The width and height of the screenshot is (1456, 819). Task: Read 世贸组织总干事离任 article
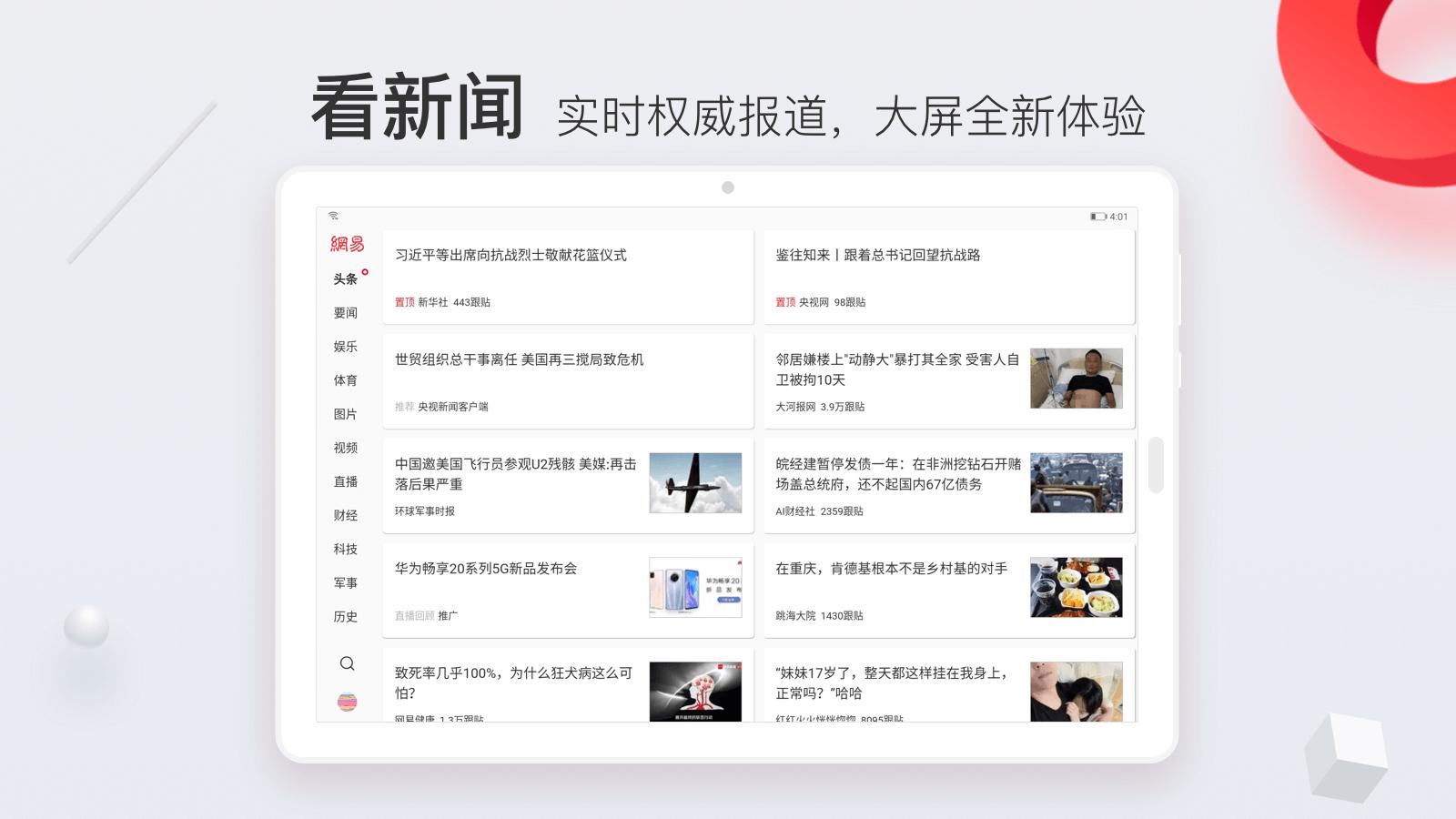click(x=519, y=359)
